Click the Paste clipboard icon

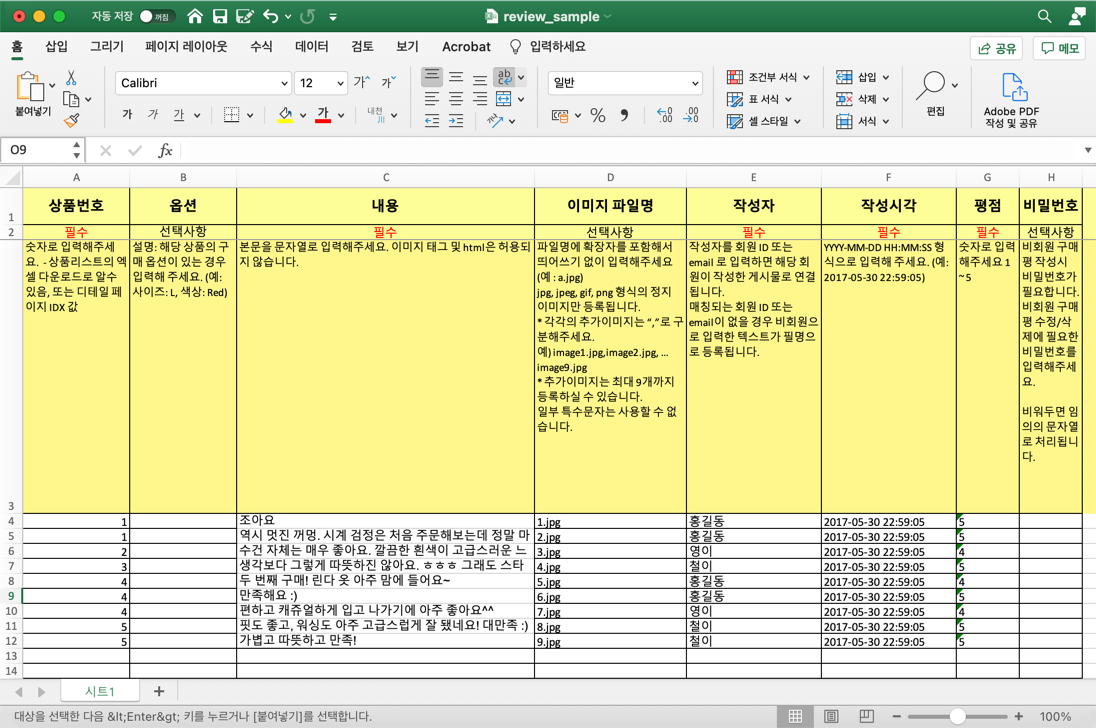30,87
